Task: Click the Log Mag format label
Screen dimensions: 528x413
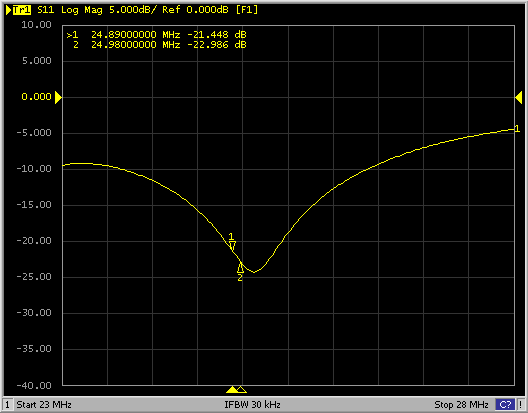Action: point(82,10)
